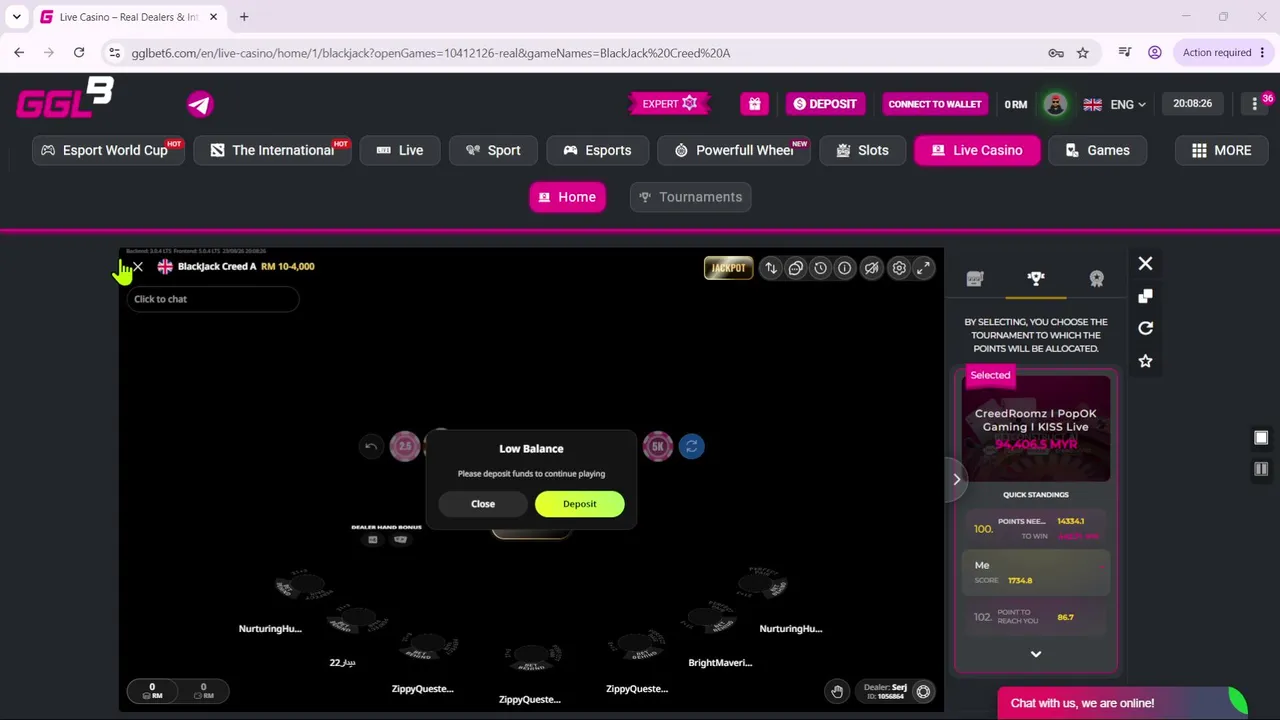
Task: Open a new browser tab
Action: pyautogui.click(x=244, y=17)
